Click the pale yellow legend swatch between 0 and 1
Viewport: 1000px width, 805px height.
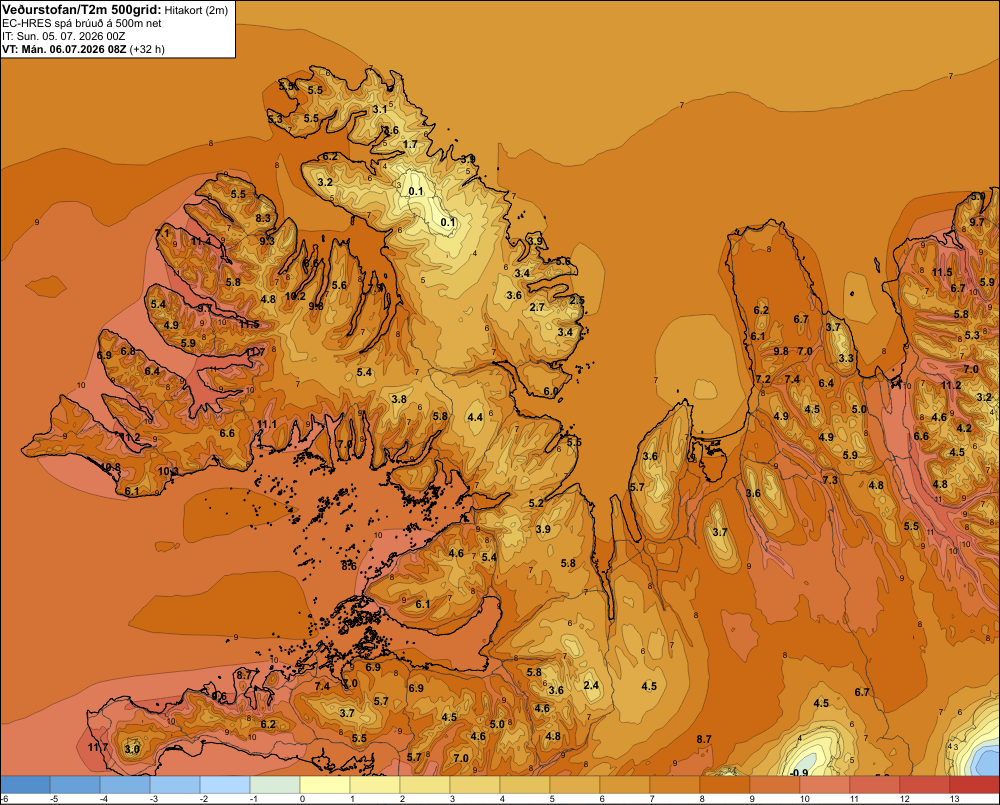[x=325, y=785]
